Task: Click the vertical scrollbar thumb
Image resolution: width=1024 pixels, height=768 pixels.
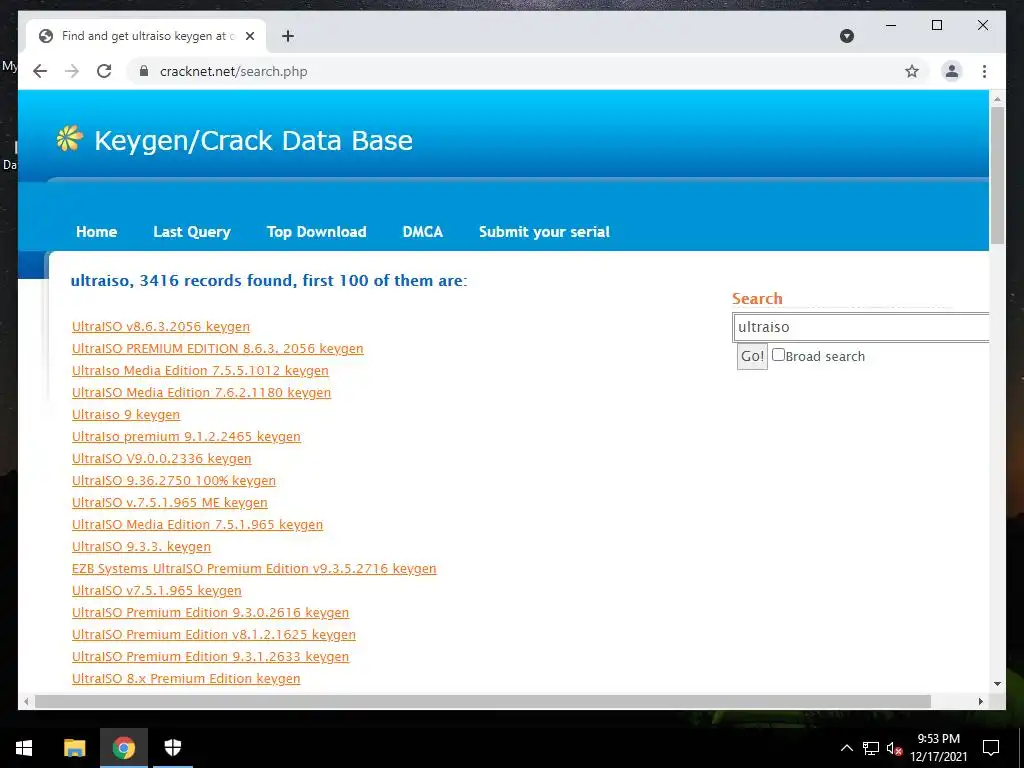Action: [x=997, y=175]
